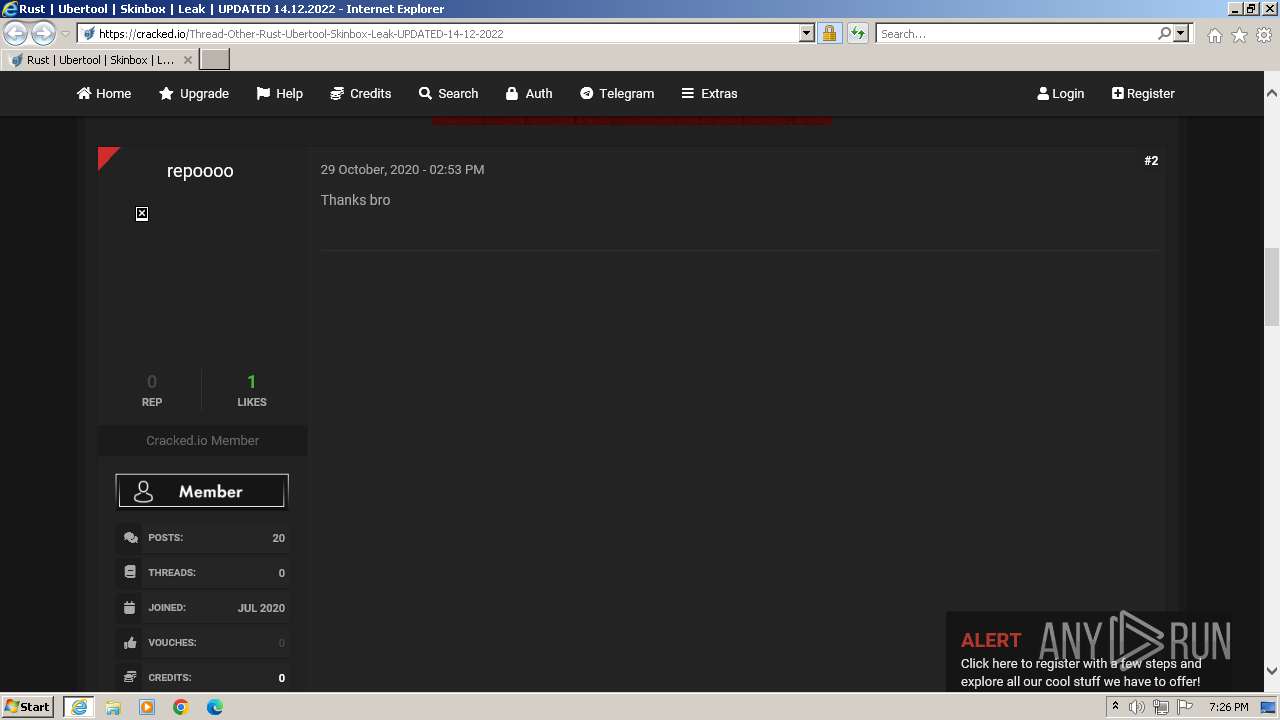Open the search provider dropdown arrow
This screenshot has width=1280, height=720.
coord(1181,33)
